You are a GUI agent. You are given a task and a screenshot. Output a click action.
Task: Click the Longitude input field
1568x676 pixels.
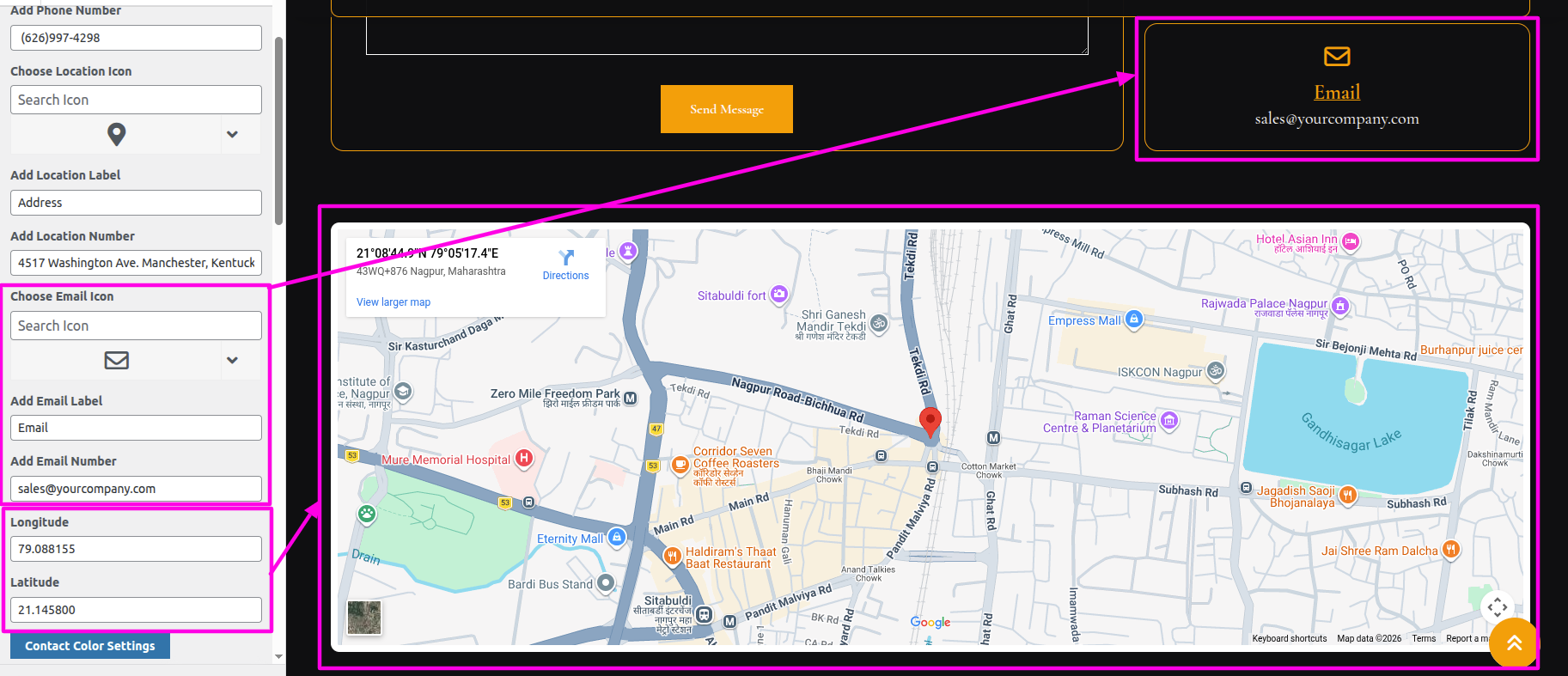pos(136,549)
